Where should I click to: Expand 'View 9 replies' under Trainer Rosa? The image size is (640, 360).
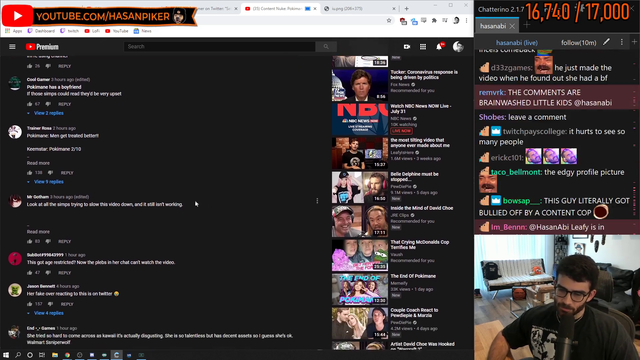(49, 182)
